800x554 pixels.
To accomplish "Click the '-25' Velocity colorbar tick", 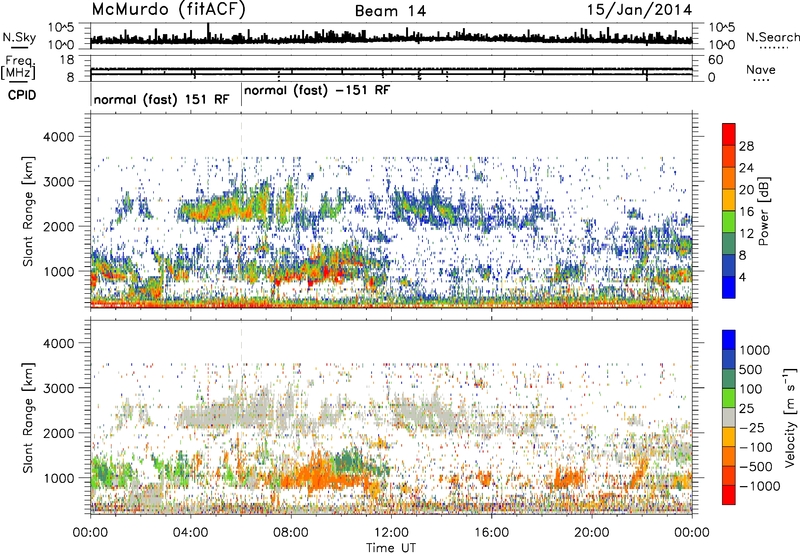I will 754,427.
